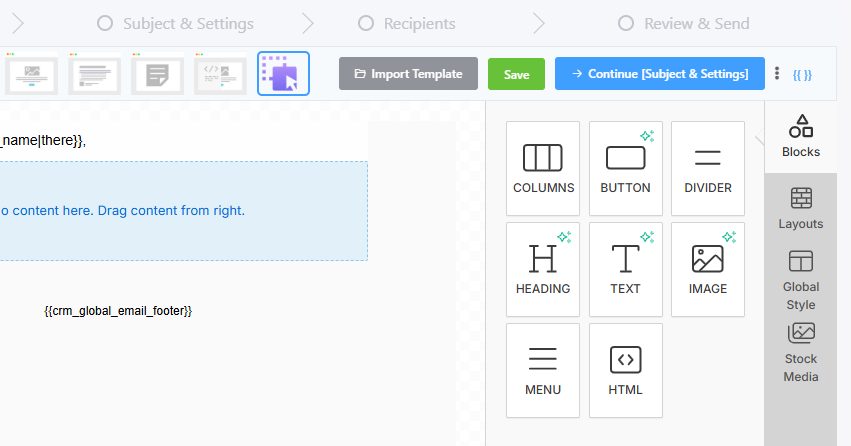Select the Columns block
The height and width of the screenshot is (446, 851).
click(543, 168)
